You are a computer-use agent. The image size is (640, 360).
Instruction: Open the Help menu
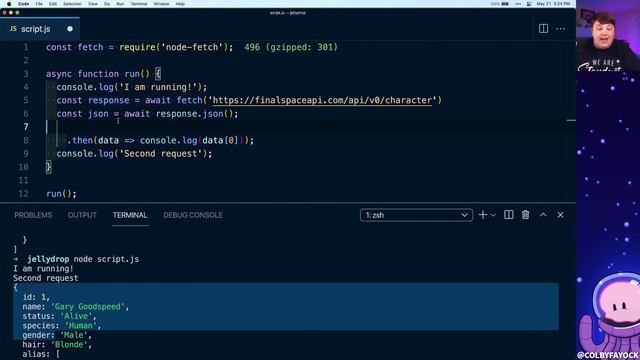[x=180, y=4]
